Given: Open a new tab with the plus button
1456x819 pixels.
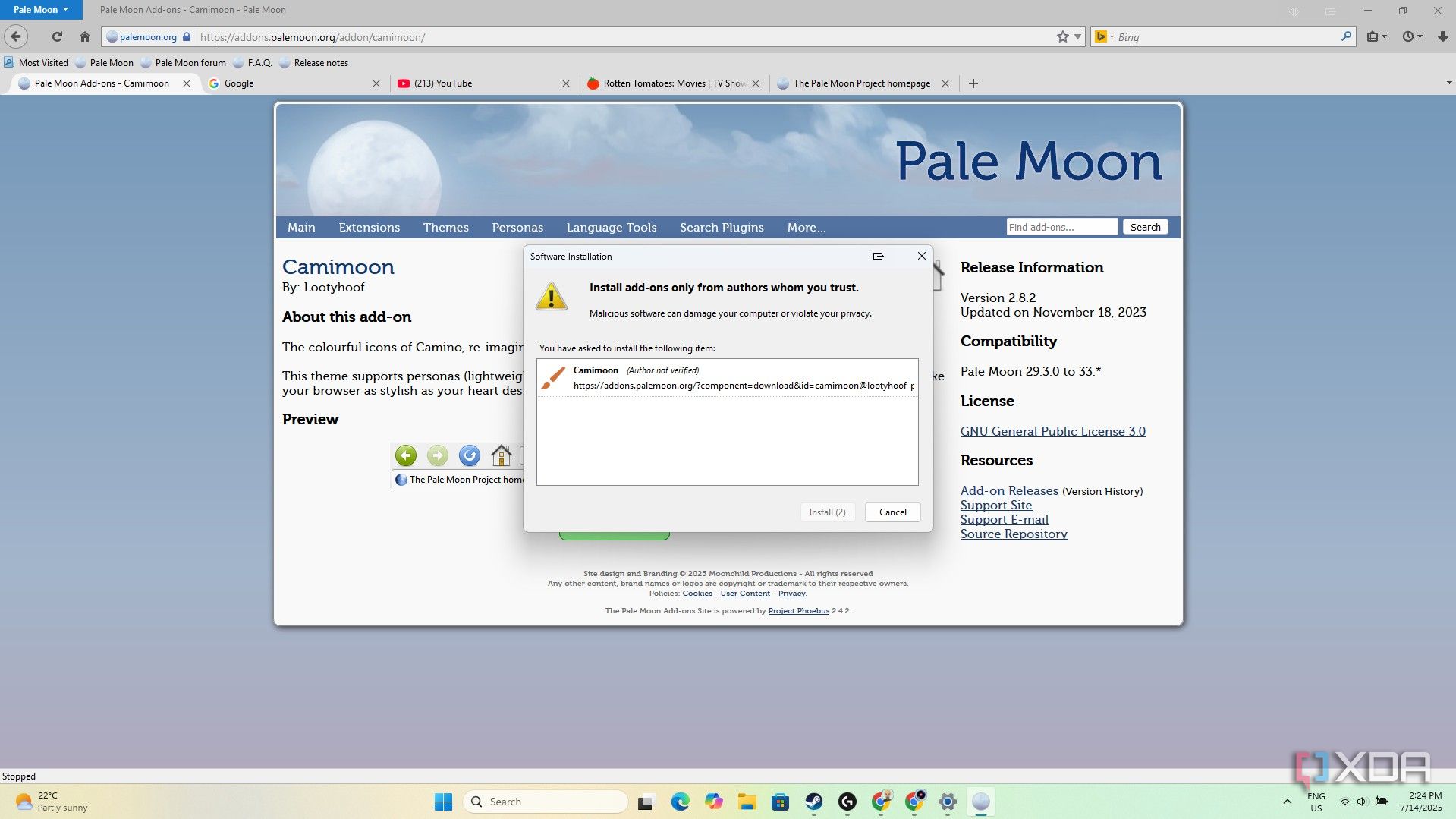Looking at the screenshot, I should tap(973, 83).
